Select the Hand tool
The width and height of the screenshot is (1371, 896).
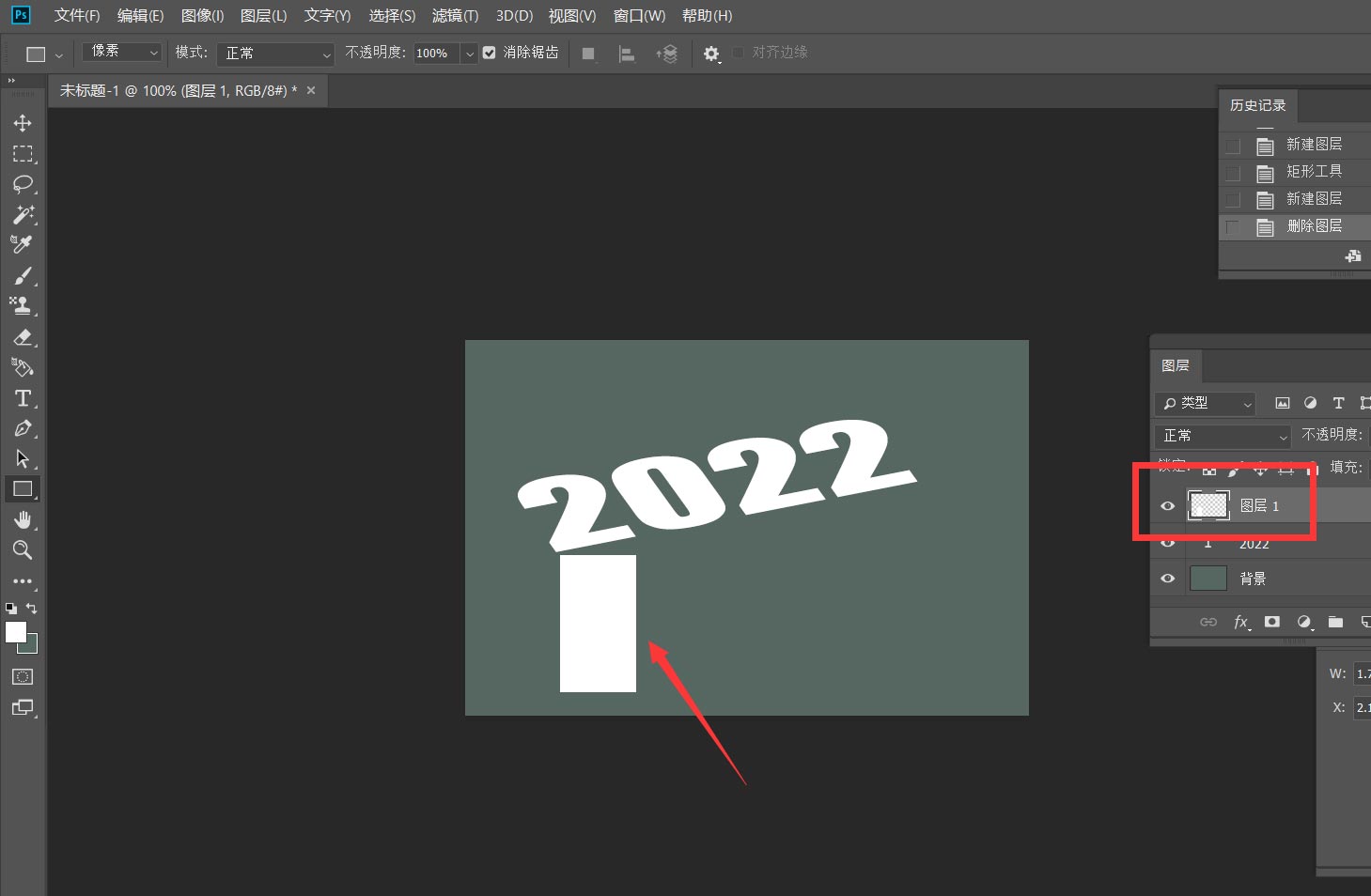(x=23, y=519)
